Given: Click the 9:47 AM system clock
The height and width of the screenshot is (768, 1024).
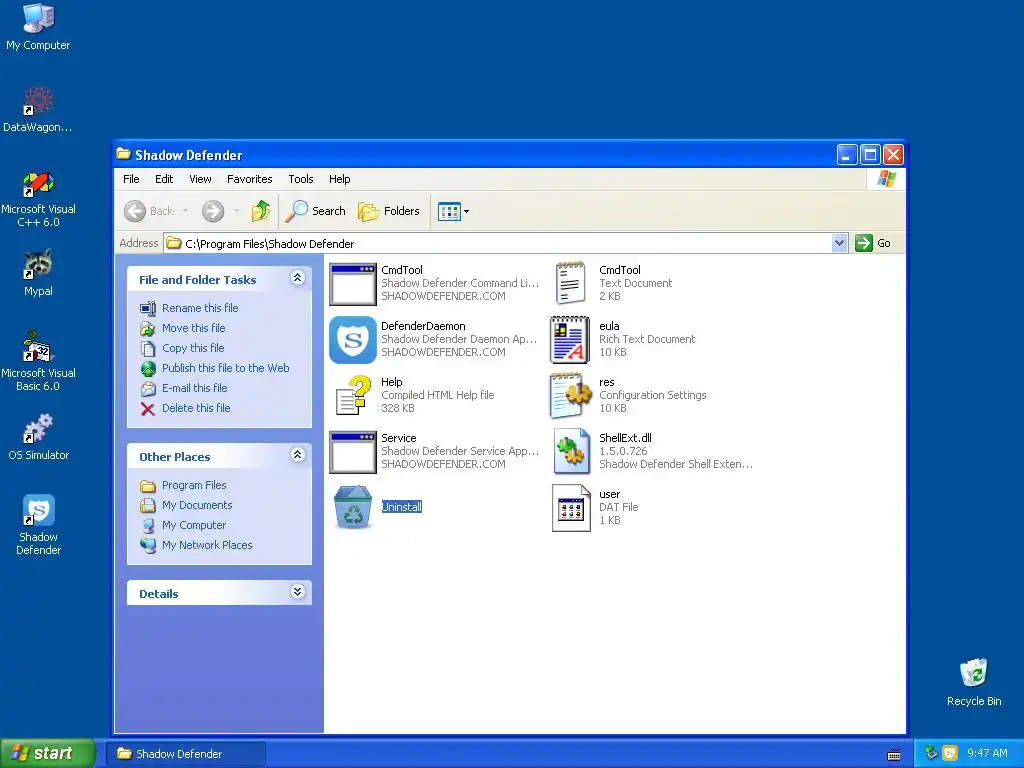Looking at the screenshot, I should point(987,754).
